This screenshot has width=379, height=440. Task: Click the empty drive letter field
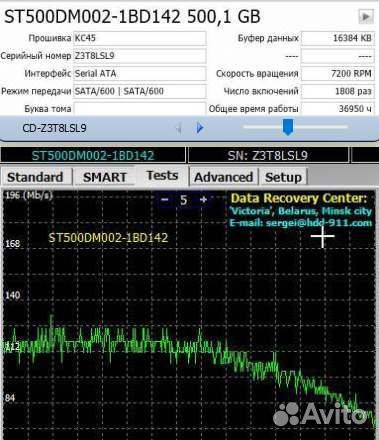[140, 109]
